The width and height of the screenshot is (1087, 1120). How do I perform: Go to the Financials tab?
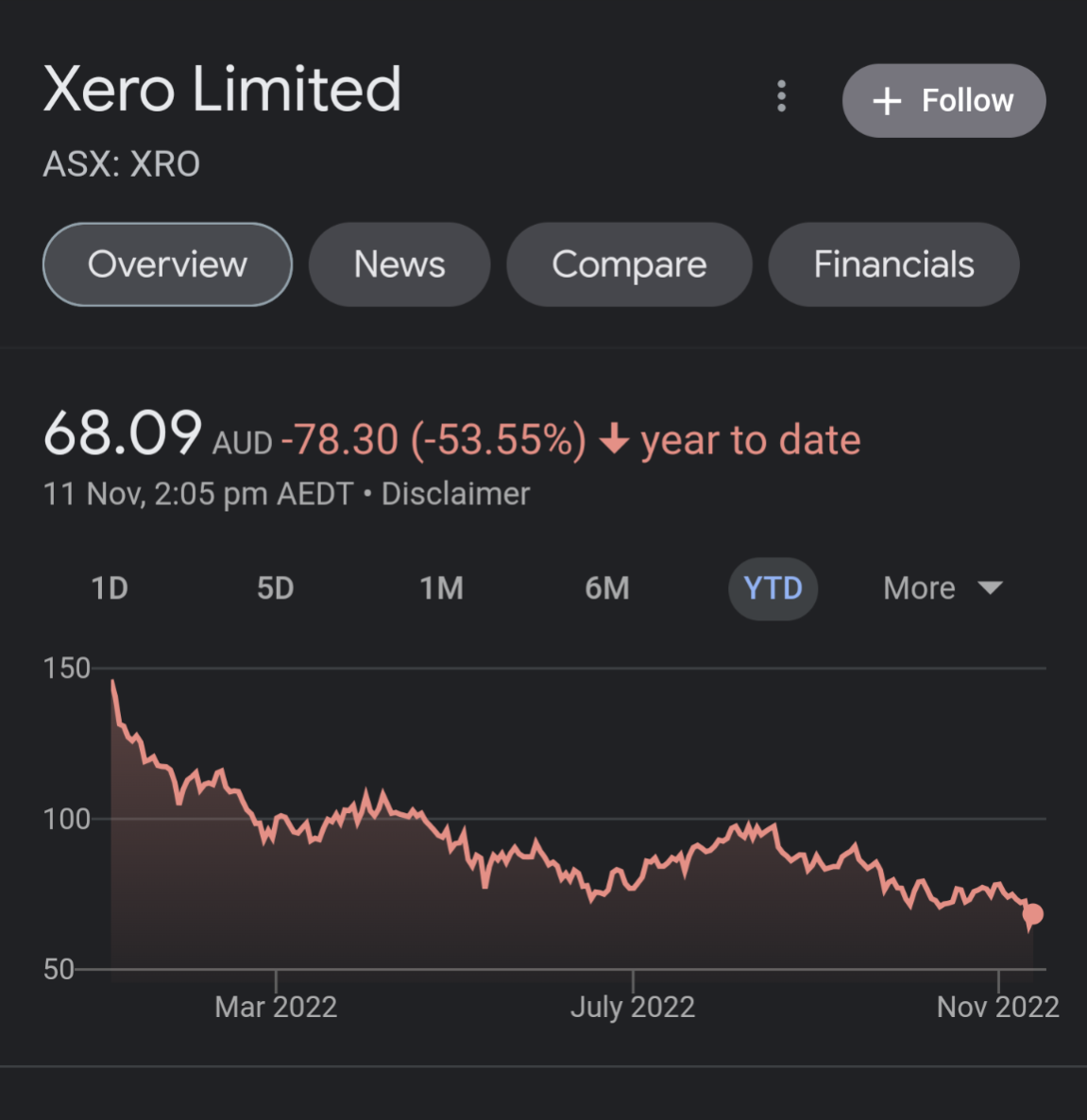(893, 264)
